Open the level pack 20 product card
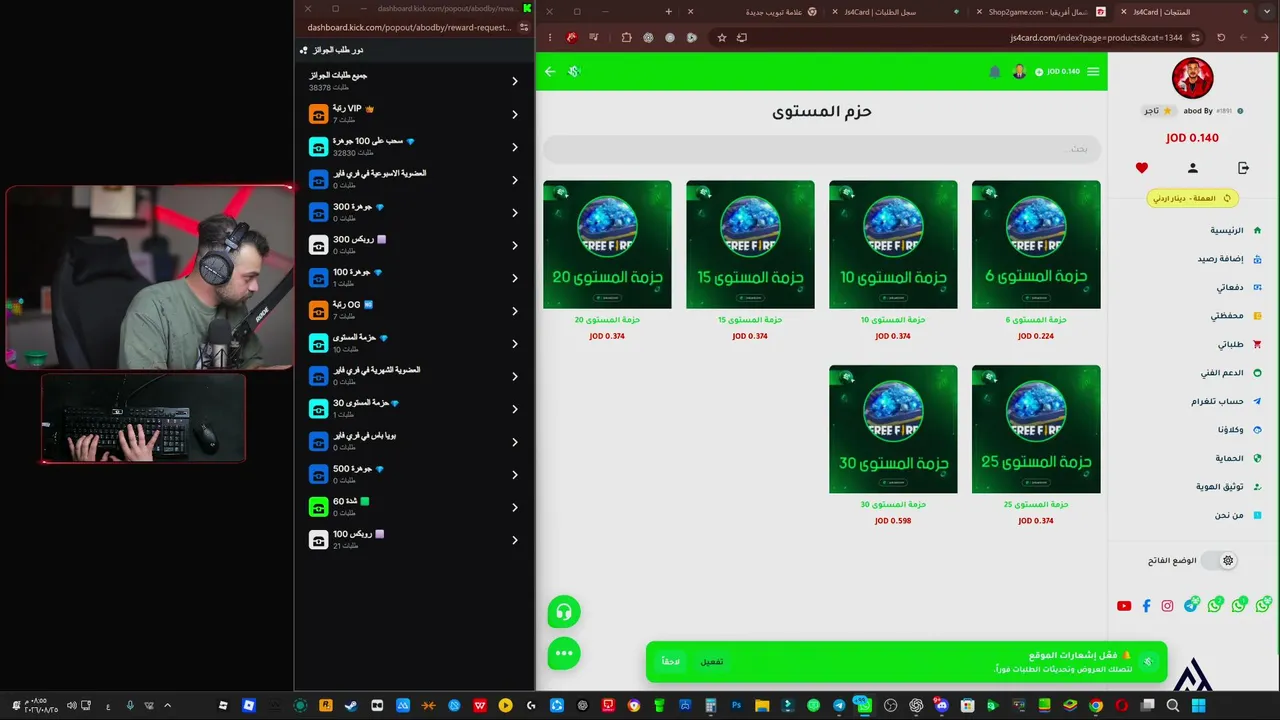Screen dimensions: 1280x720 click(607, 260)
